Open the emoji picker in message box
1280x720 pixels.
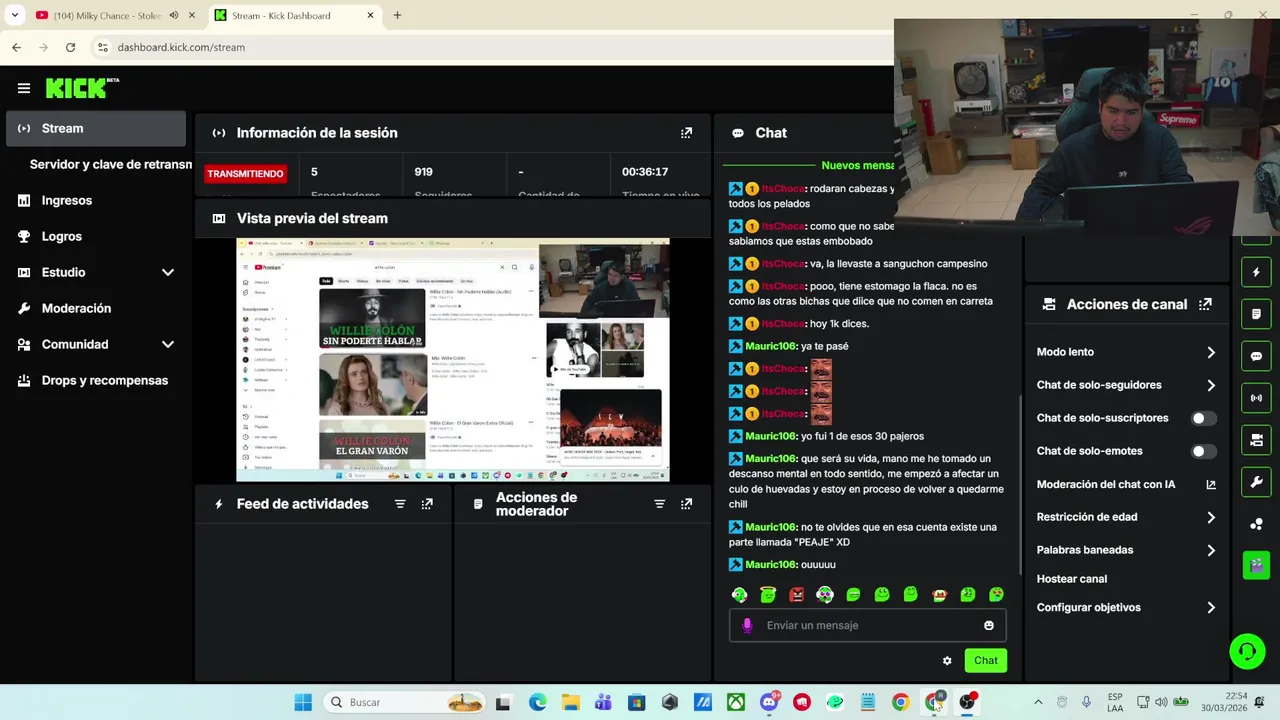(x=989, y=625)
